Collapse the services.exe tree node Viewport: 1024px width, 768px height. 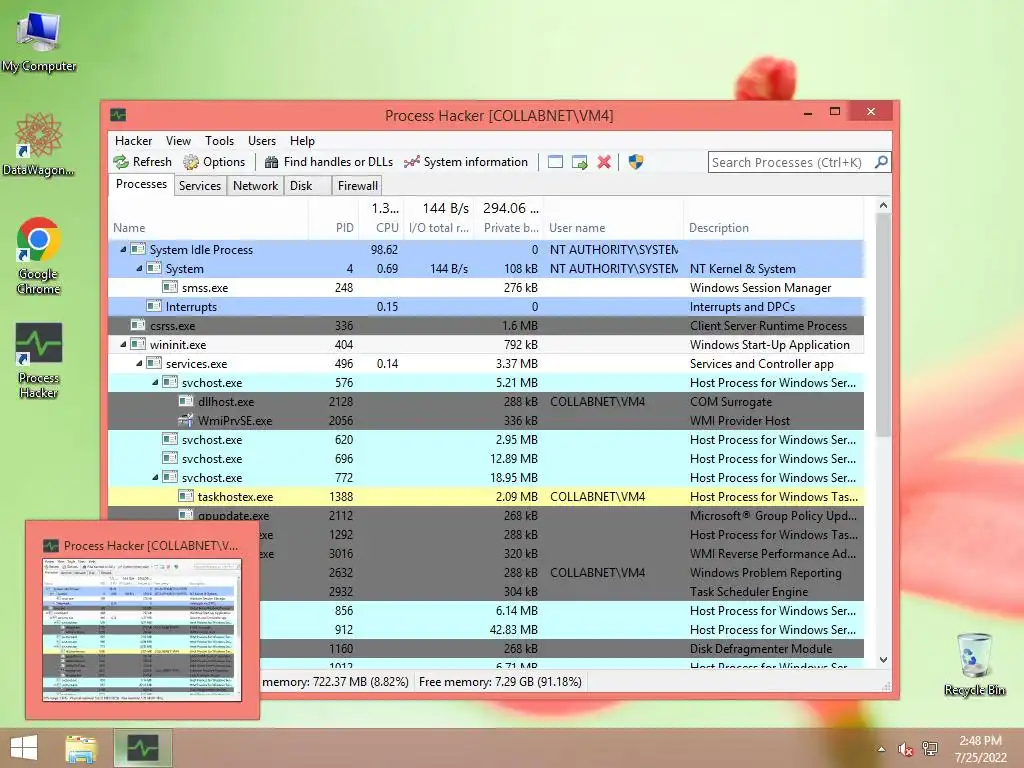138,363
